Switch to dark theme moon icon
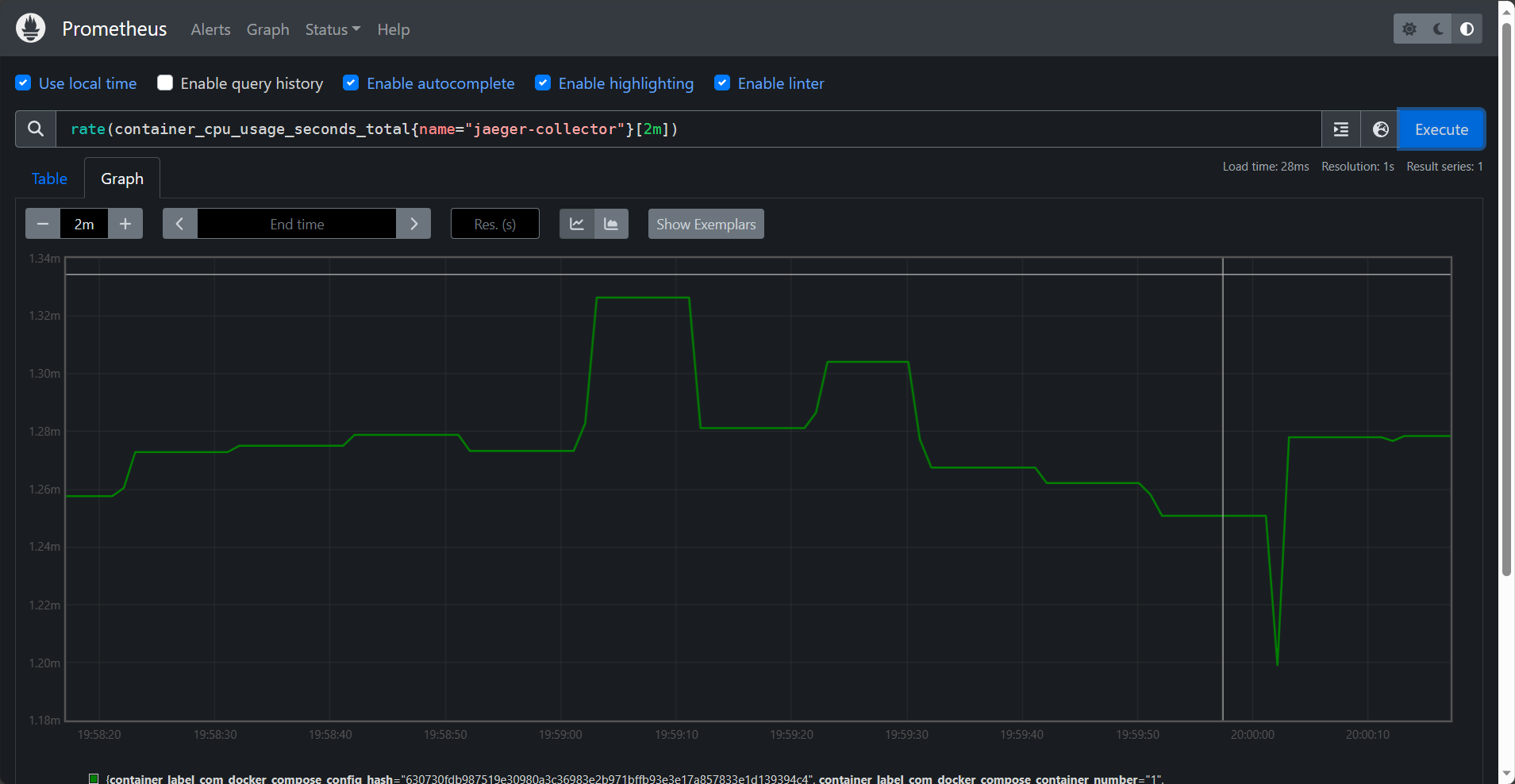Image resolution: width=1515 pixels, height=784 pixels. (x=1438, y=29)
